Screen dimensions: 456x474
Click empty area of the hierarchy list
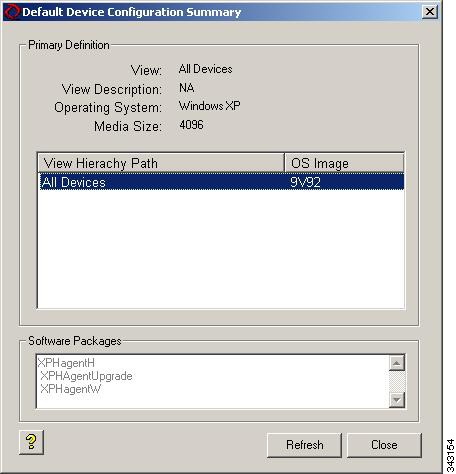tap(222, 250)
